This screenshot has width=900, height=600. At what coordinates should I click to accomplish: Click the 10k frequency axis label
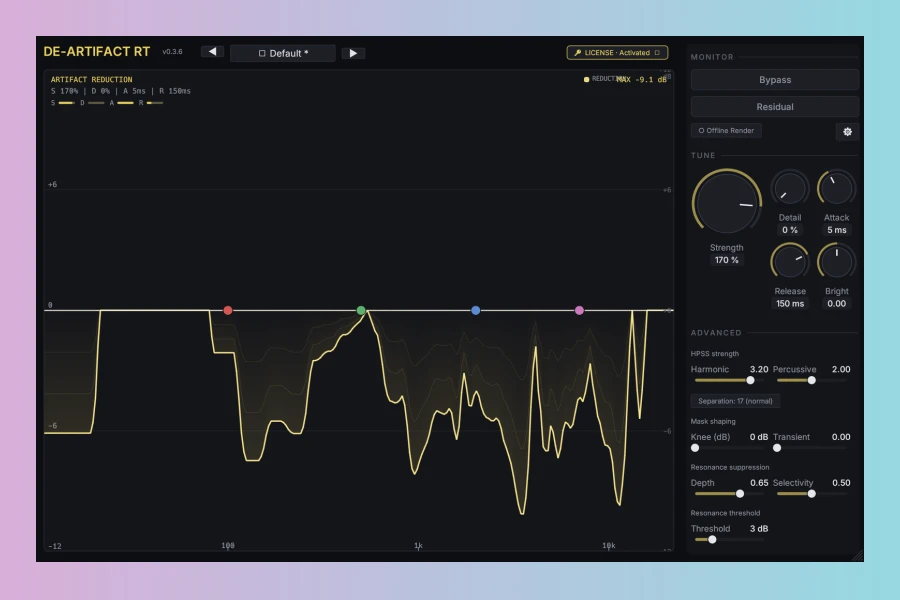tap(608, 545)
